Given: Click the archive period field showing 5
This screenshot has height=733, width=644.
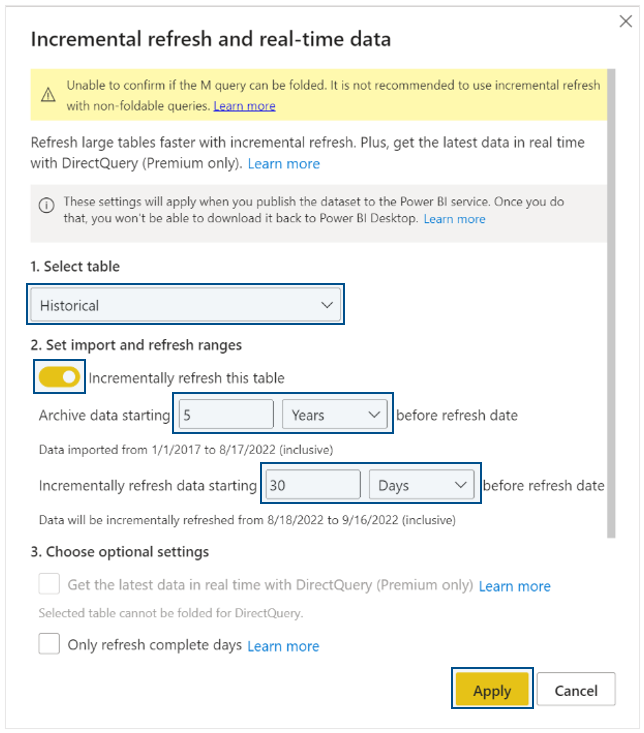Looking at the screenshot, I should tap(226, 414).
